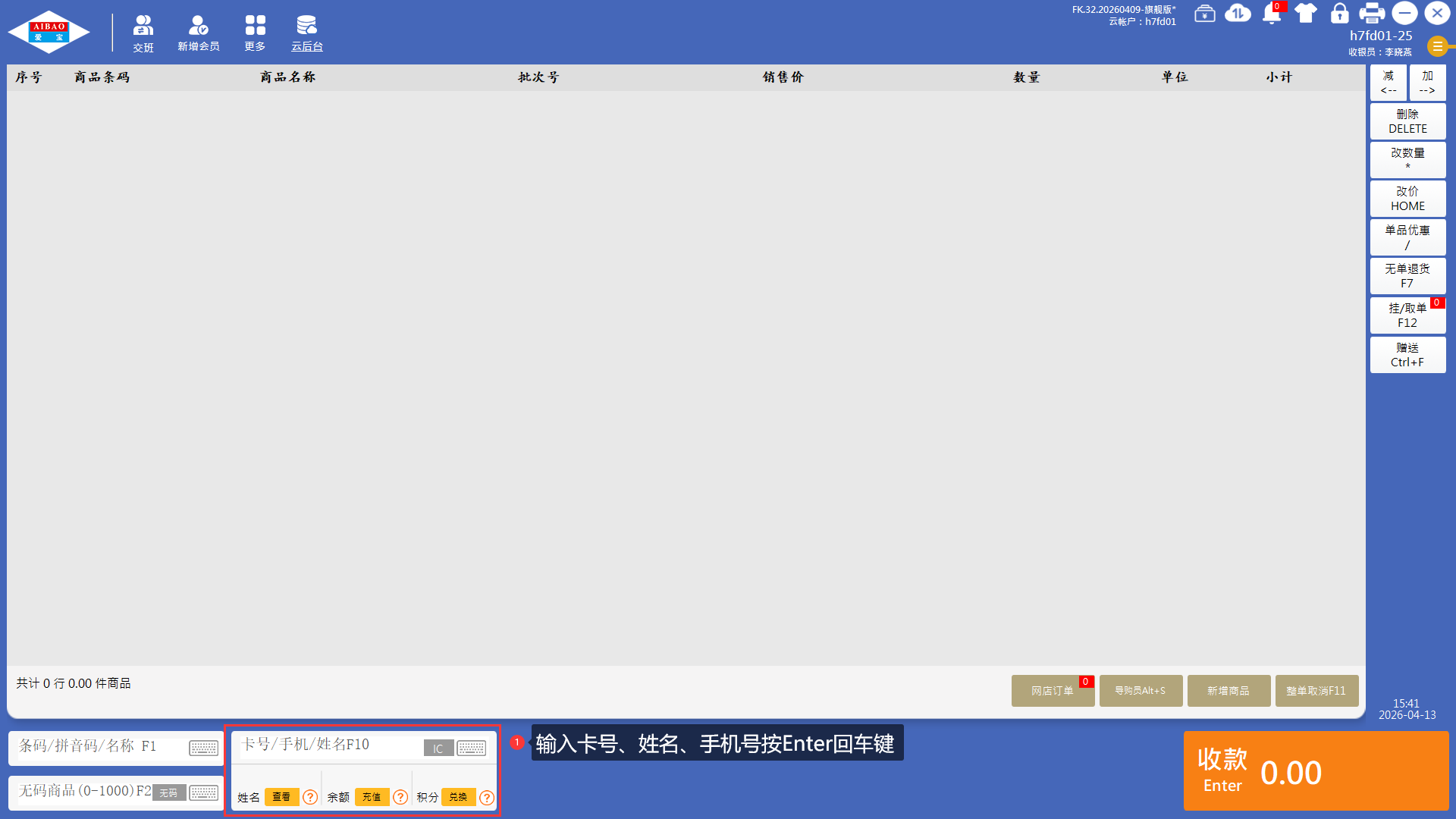Click the 充值 recharge button

(x=372, y=797)
